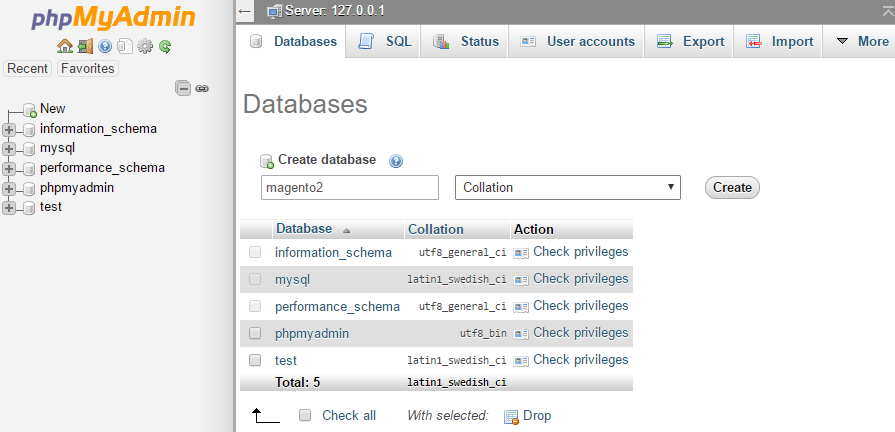Click Check privileges link for mysql
This screenshot has height=432, width=895.
click(x=580, y=278)
